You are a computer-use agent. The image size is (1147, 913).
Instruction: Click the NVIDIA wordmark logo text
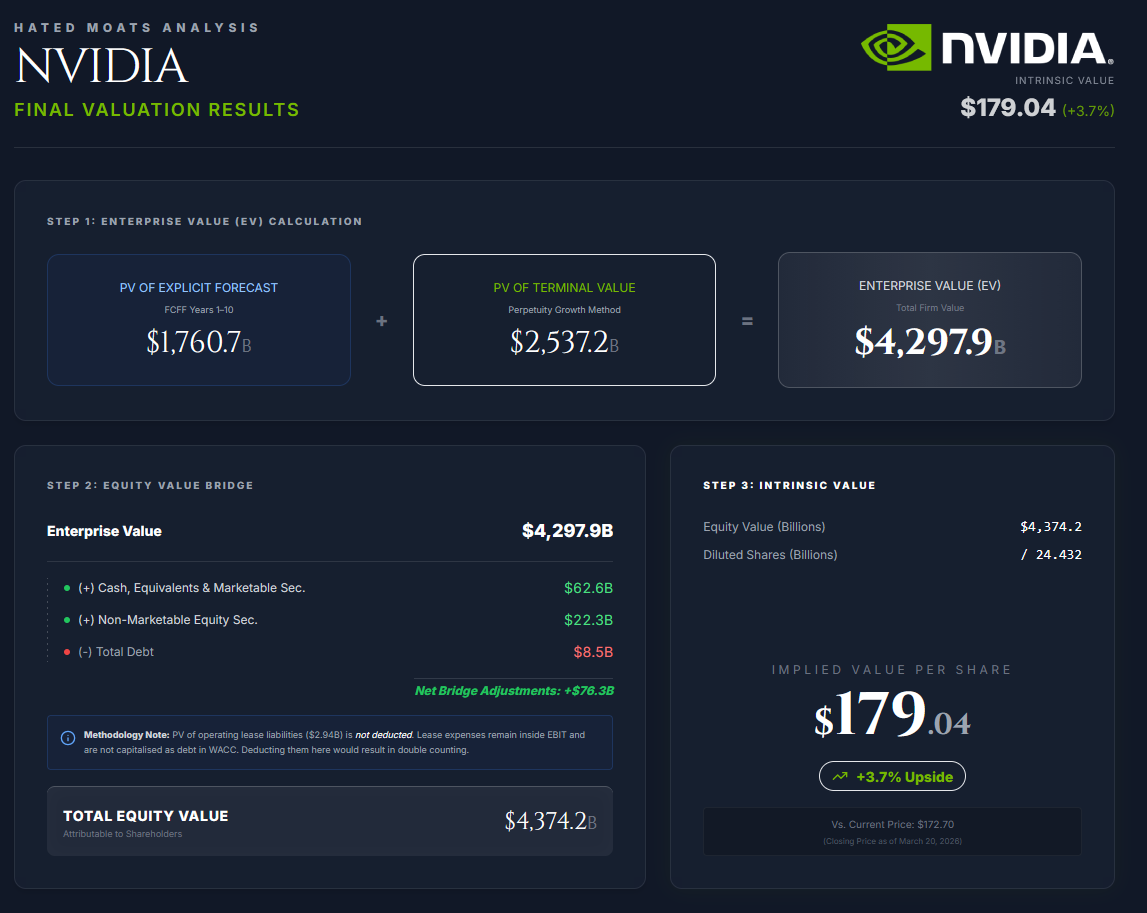coord(1027,48)
